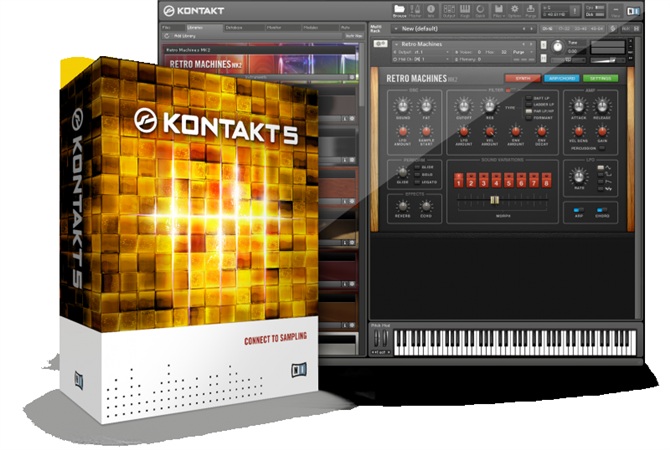Switch to the ARP/CHORD tab
Screen dimensions: 670x450
click(x=561, y=78)
